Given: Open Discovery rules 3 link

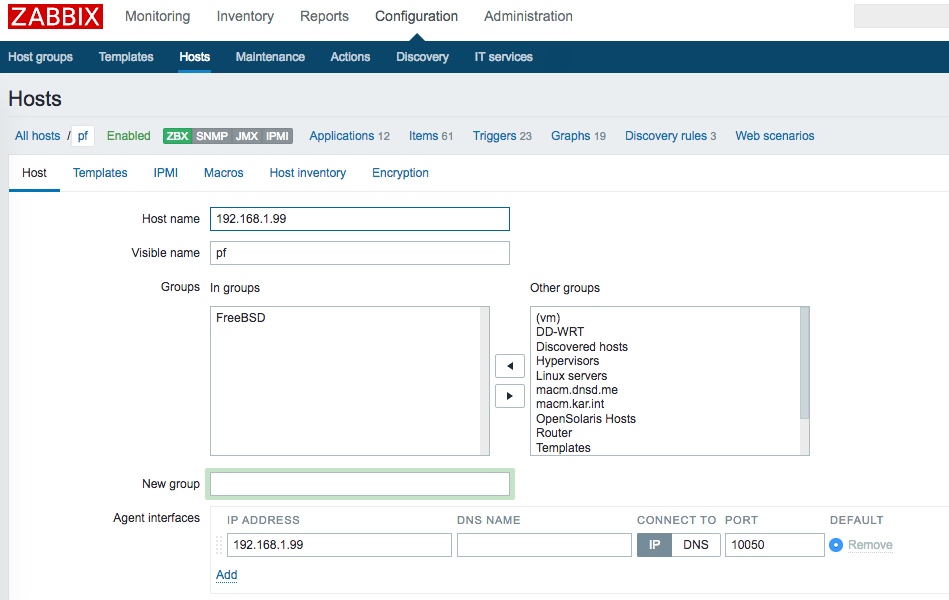Looking at the screenshot, I should point(670,136).
